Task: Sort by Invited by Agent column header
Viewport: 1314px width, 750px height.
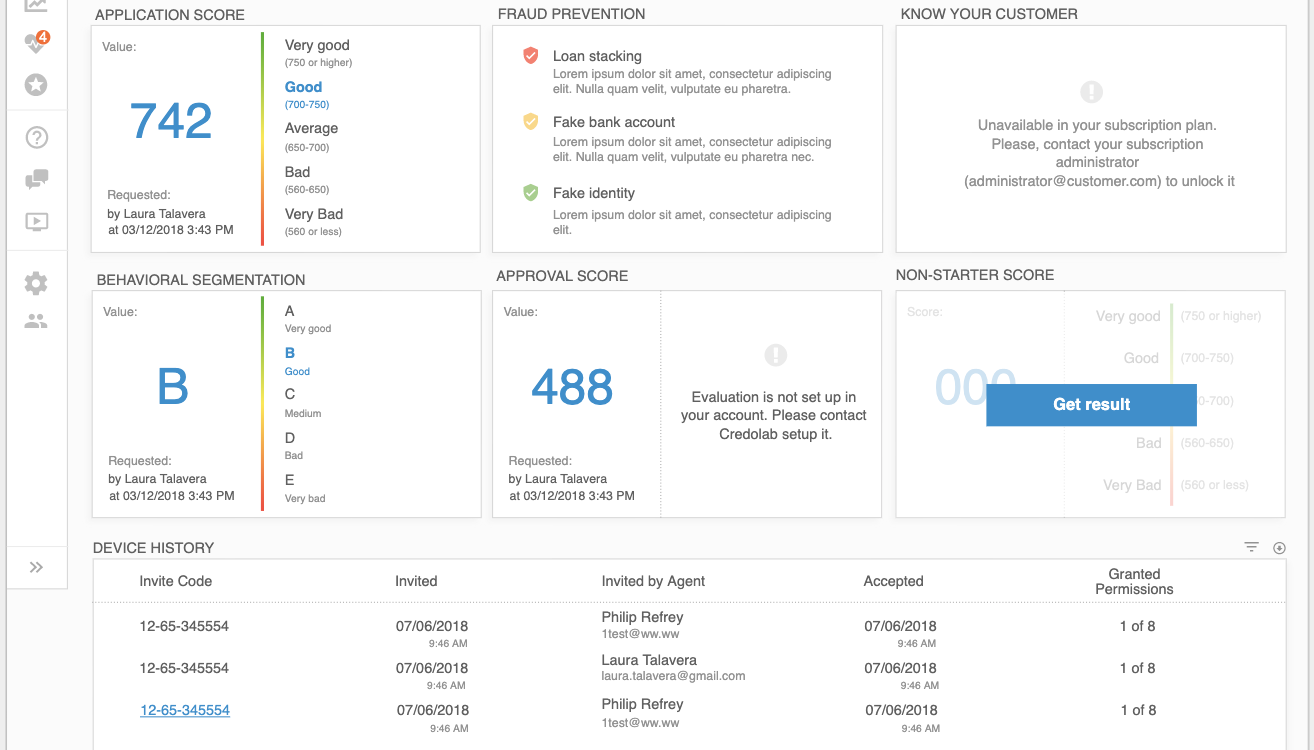Action: coord(653,581)
